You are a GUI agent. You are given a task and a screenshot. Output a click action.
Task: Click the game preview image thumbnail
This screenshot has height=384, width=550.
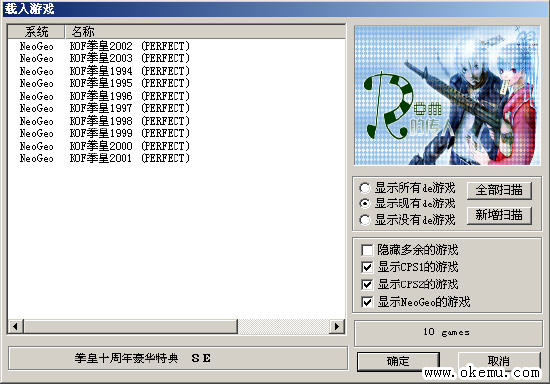coord(447,95)
